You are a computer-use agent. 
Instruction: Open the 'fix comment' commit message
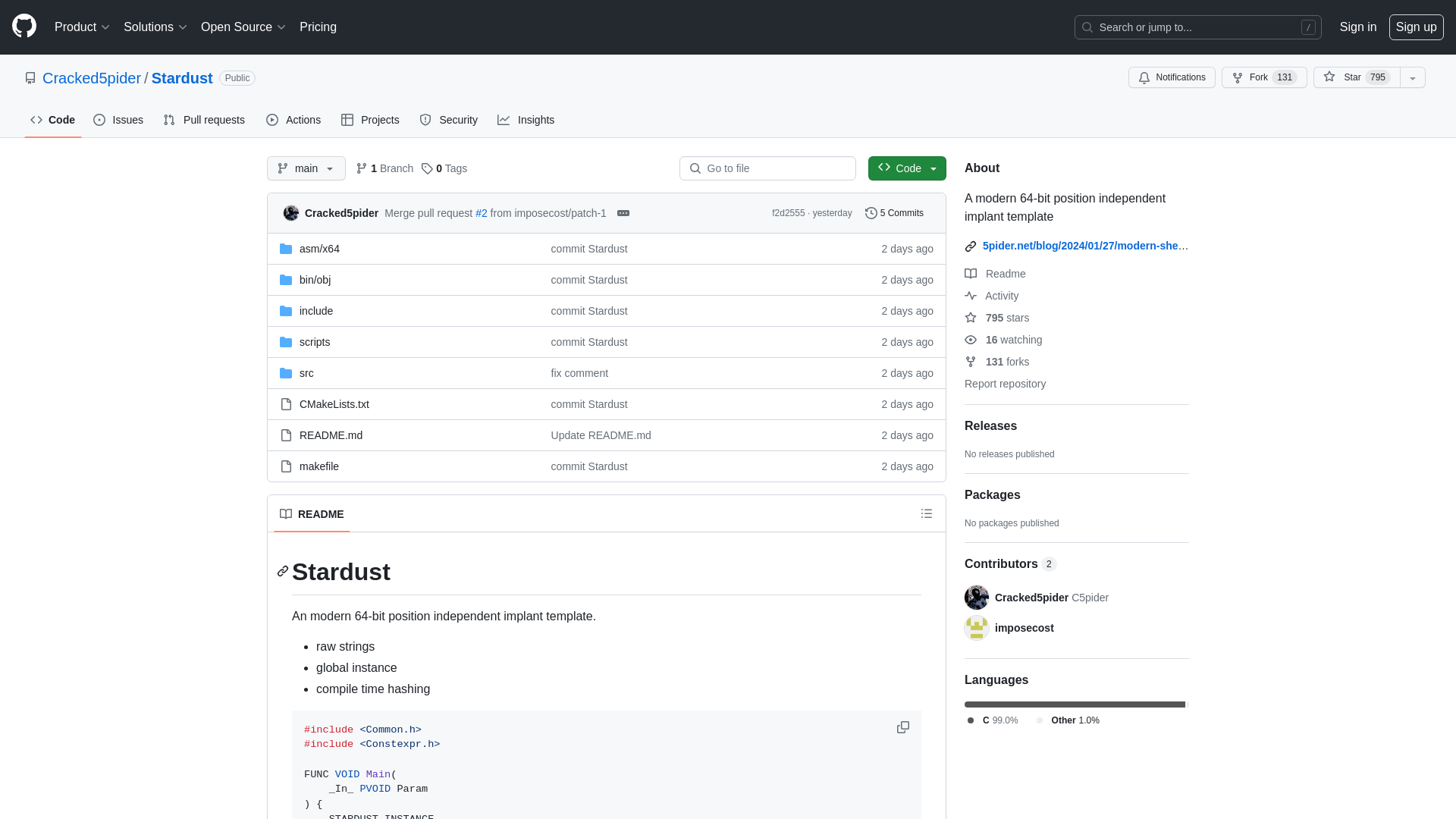pyautogui.click(x=579, y=373)
